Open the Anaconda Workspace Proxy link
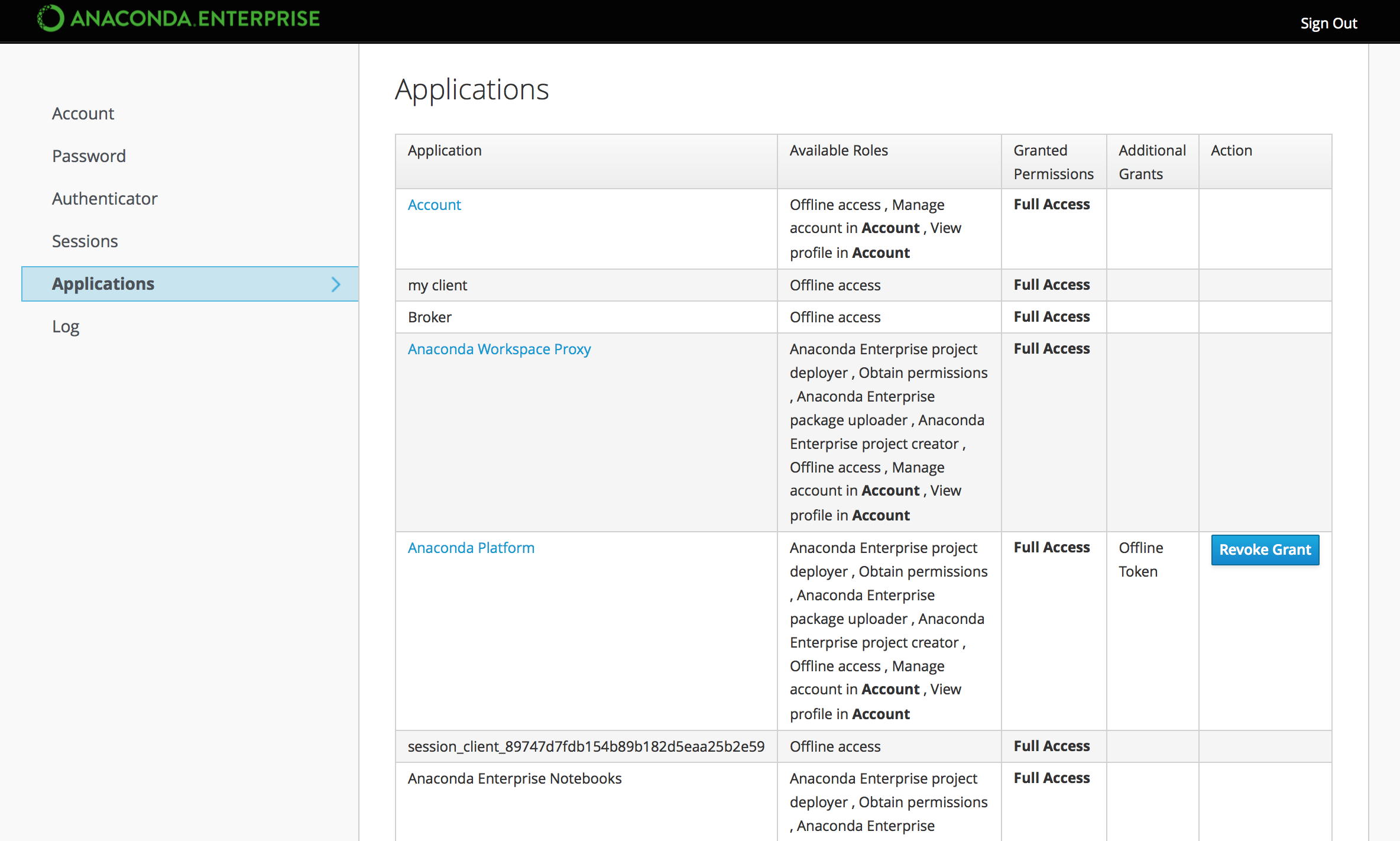 [499, 349]
